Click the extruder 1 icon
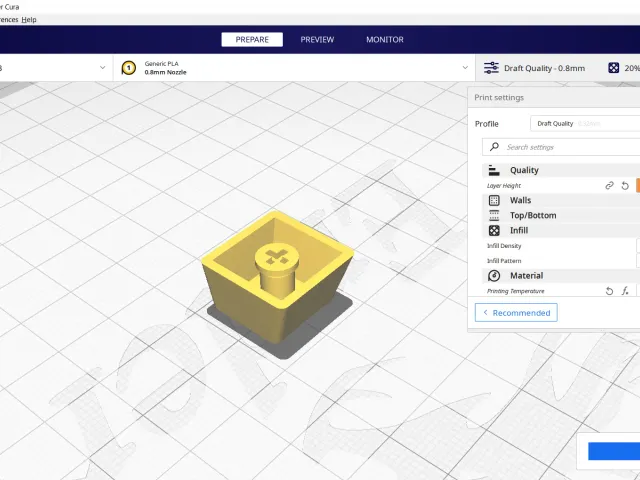This screenshot has width=640, height=480. click(x=129, y=68)
